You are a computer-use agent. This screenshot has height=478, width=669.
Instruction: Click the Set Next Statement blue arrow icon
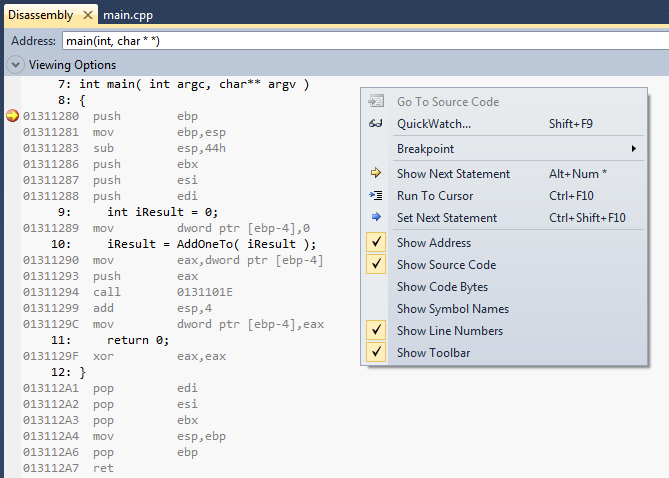click(x=376, y=218)
